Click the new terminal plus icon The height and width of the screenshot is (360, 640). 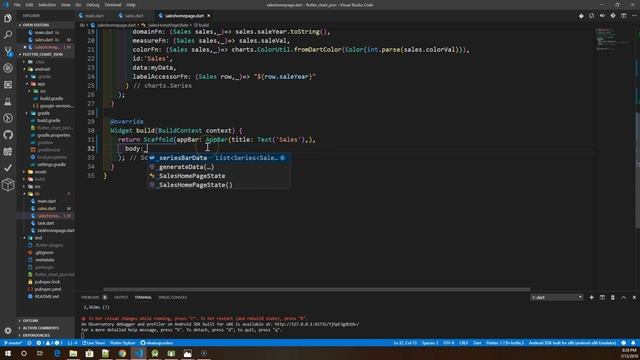tap(591, 298)
